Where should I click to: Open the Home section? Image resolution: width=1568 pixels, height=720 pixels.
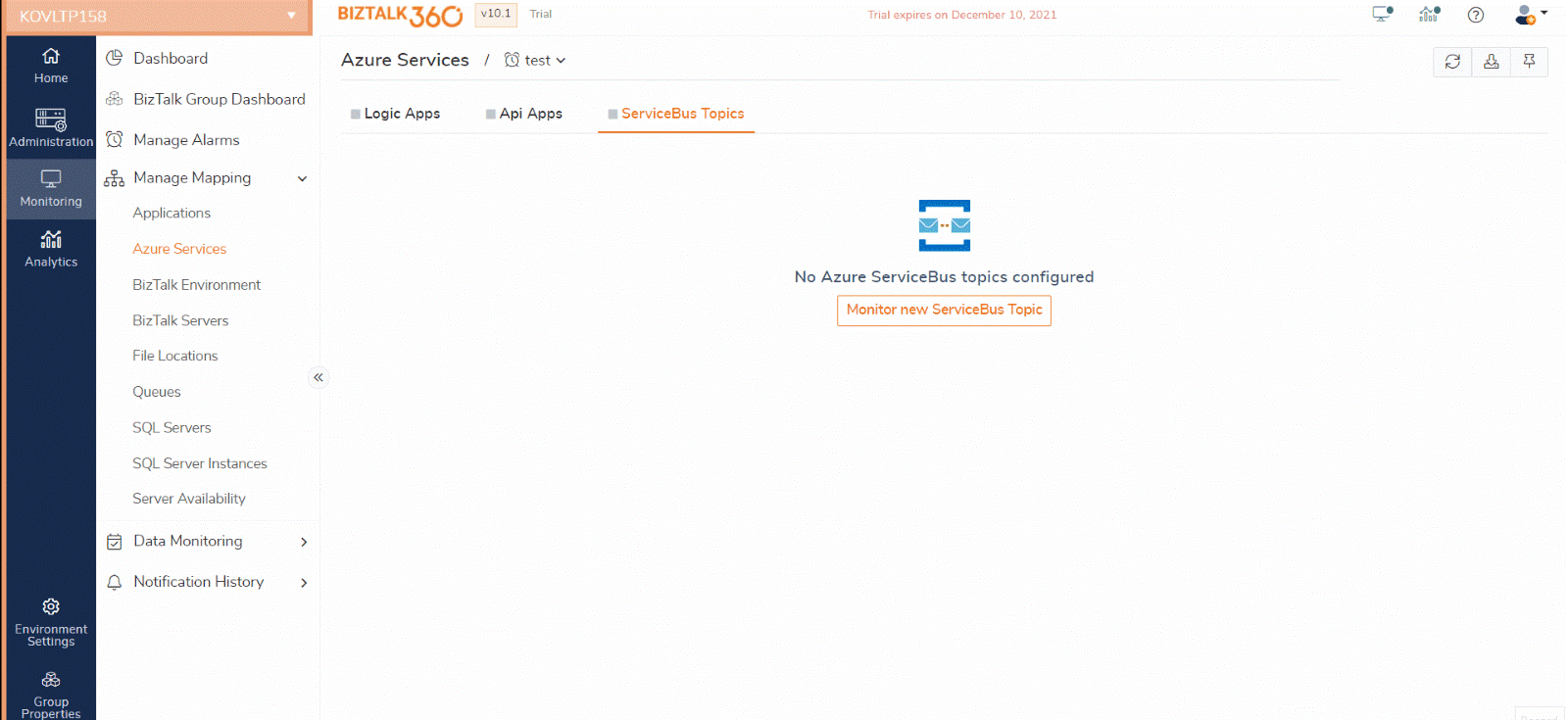click(x=51, y=66)
